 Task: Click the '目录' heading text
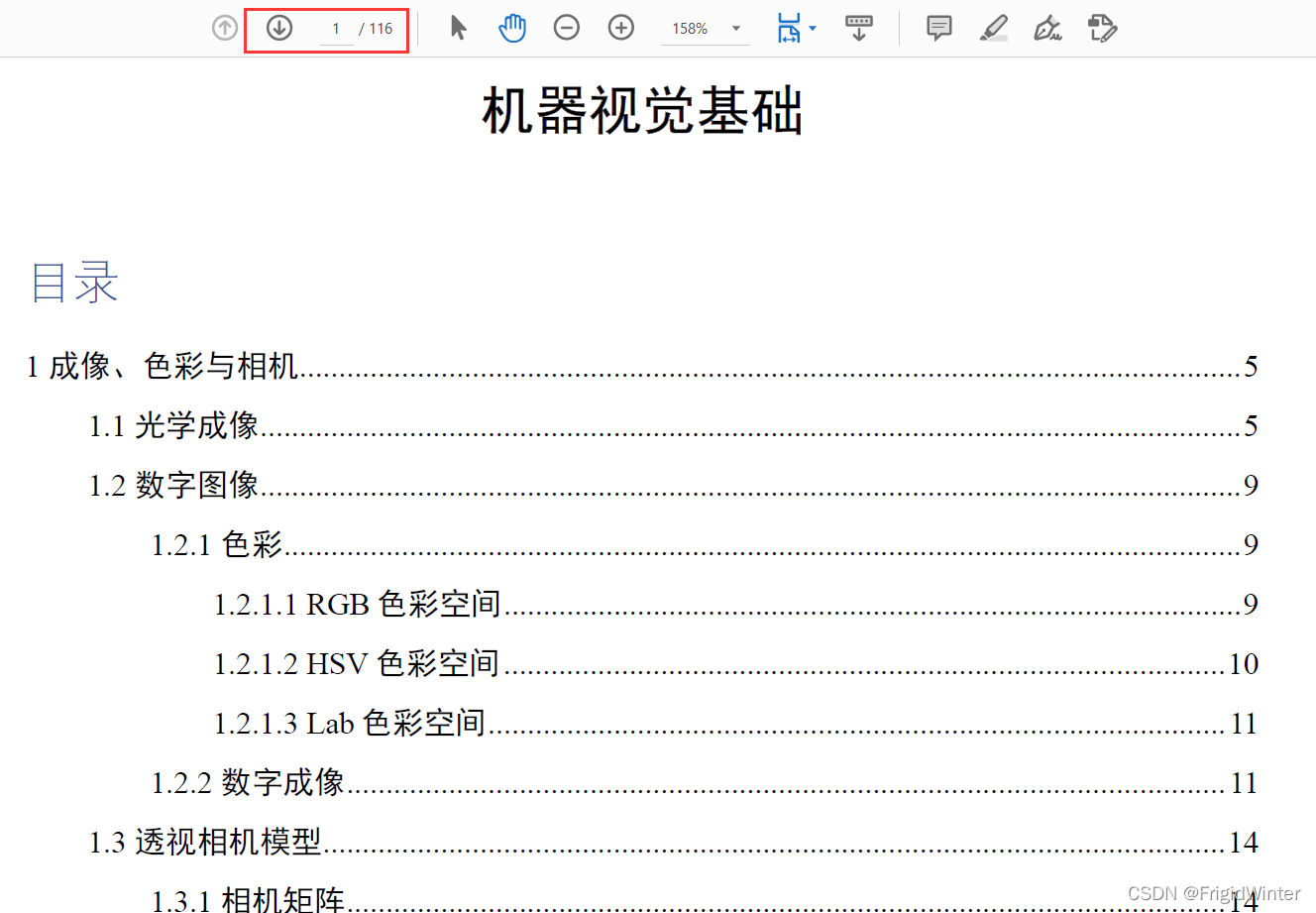pyautogui.click(x=74, y=283)
